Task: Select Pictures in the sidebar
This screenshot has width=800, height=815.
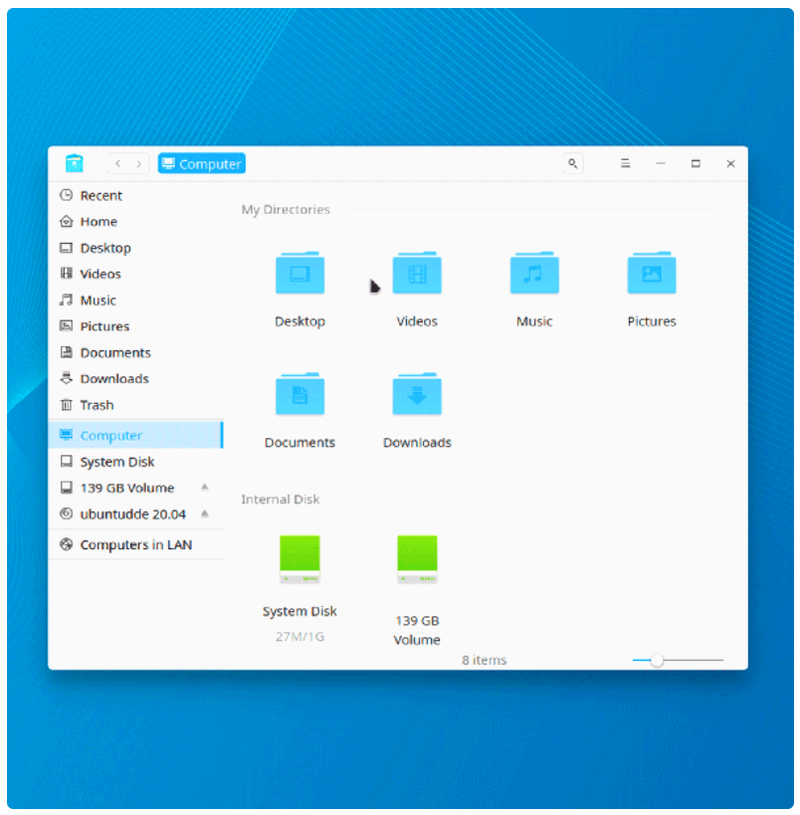Action: click(136, 326)
